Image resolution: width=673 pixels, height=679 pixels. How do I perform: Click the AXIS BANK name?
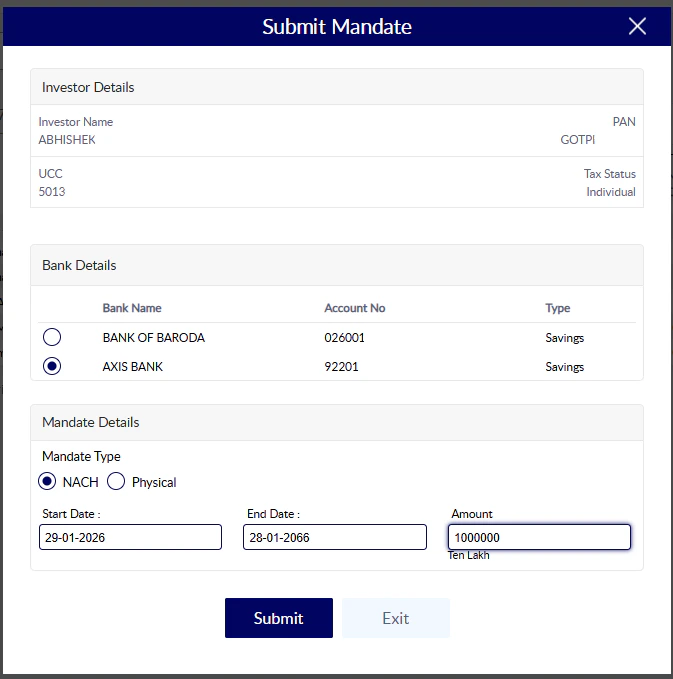[133, 366]
